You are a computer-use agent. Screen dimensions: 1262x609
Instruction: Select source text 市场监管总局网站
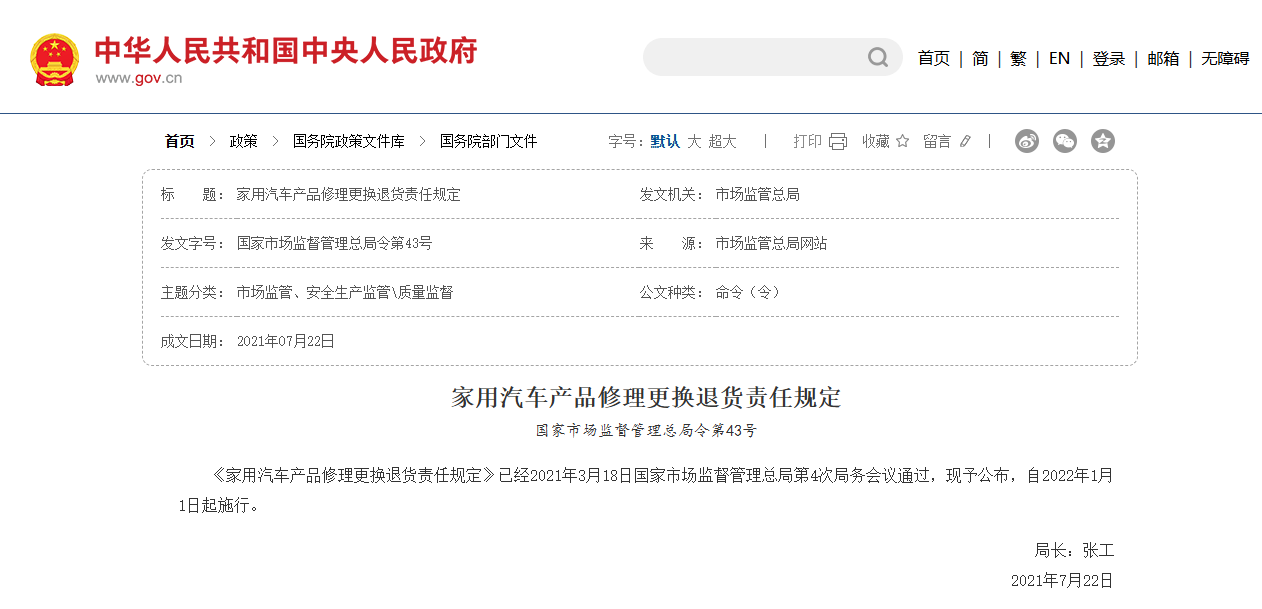tap(771, 243)
